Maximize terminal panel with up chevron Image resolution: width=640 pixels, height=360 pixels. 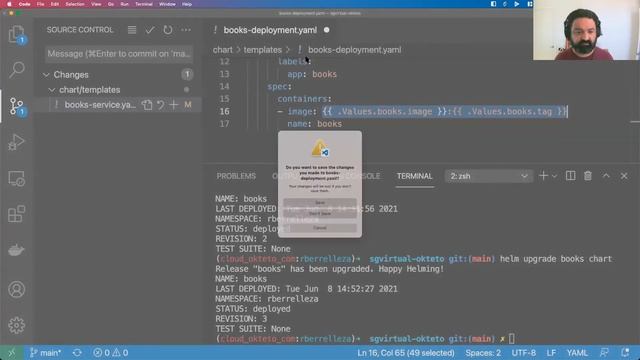[x=606, y=176]
